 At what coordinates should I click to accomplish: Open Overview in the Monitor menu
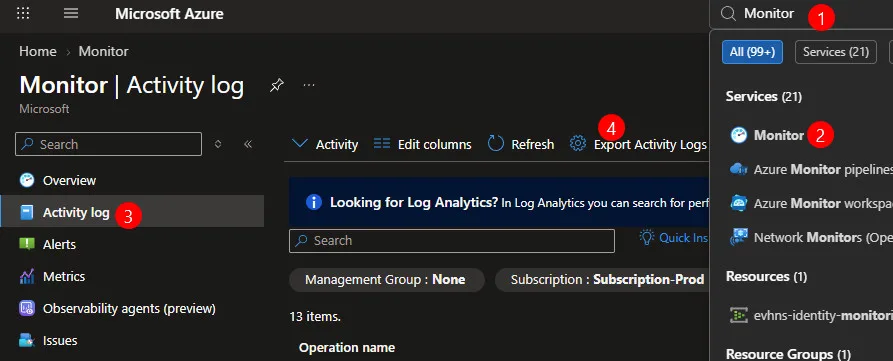coord(69,180)
